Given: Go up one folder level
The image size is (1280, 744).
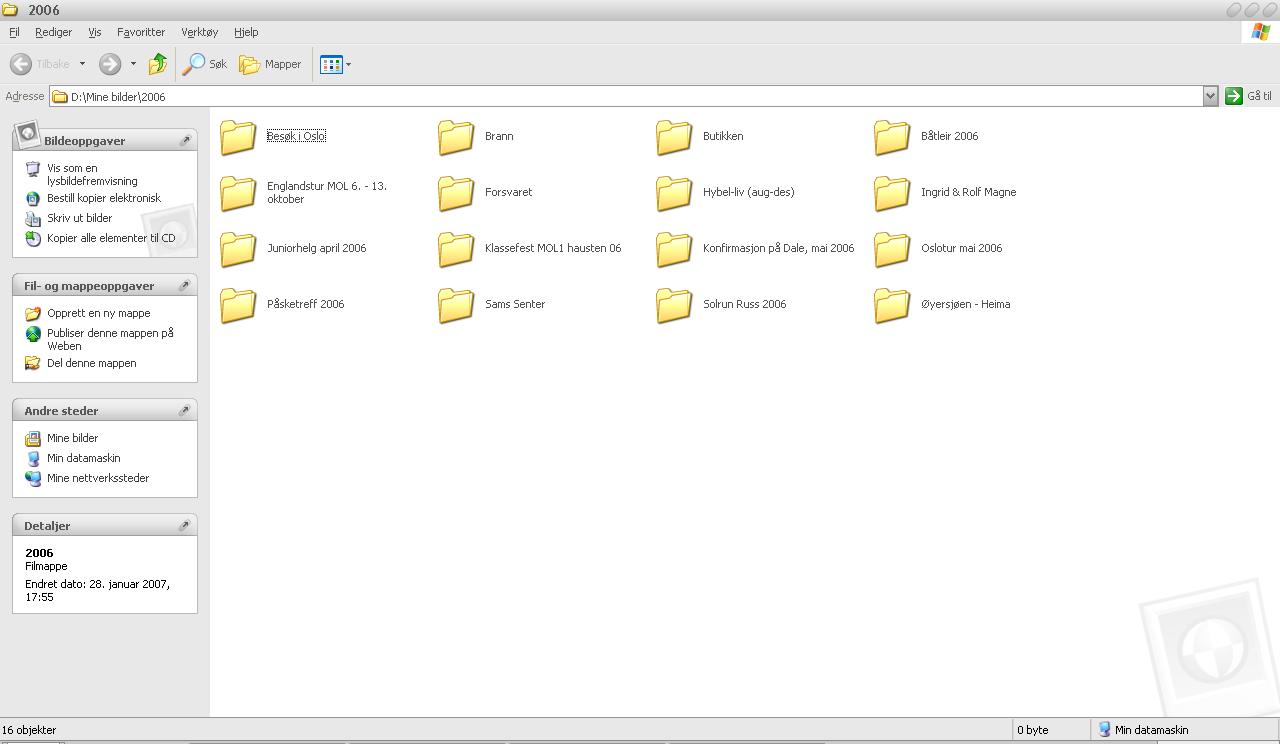Looking at the screenshot, I should point(158,64).
